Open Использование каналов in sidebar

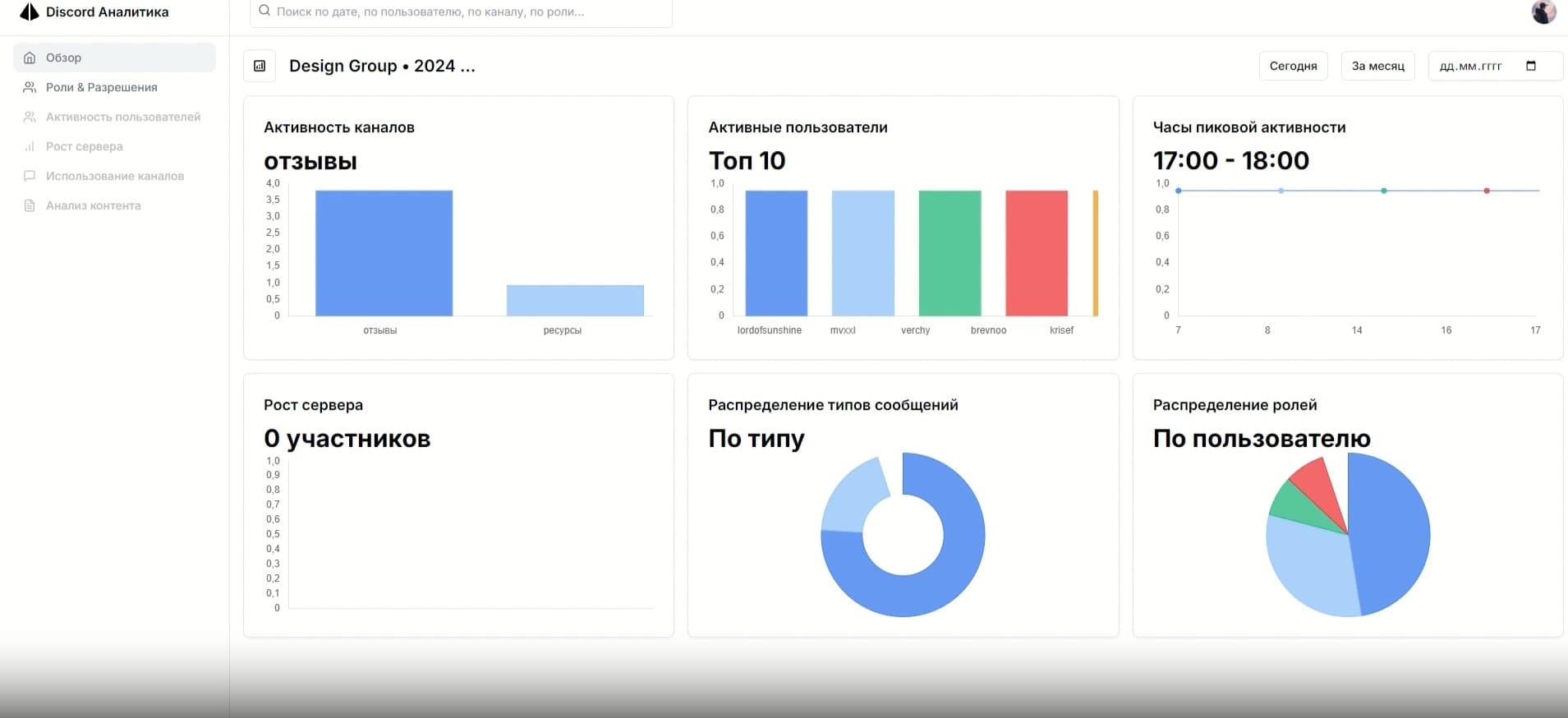coord(114,176)
